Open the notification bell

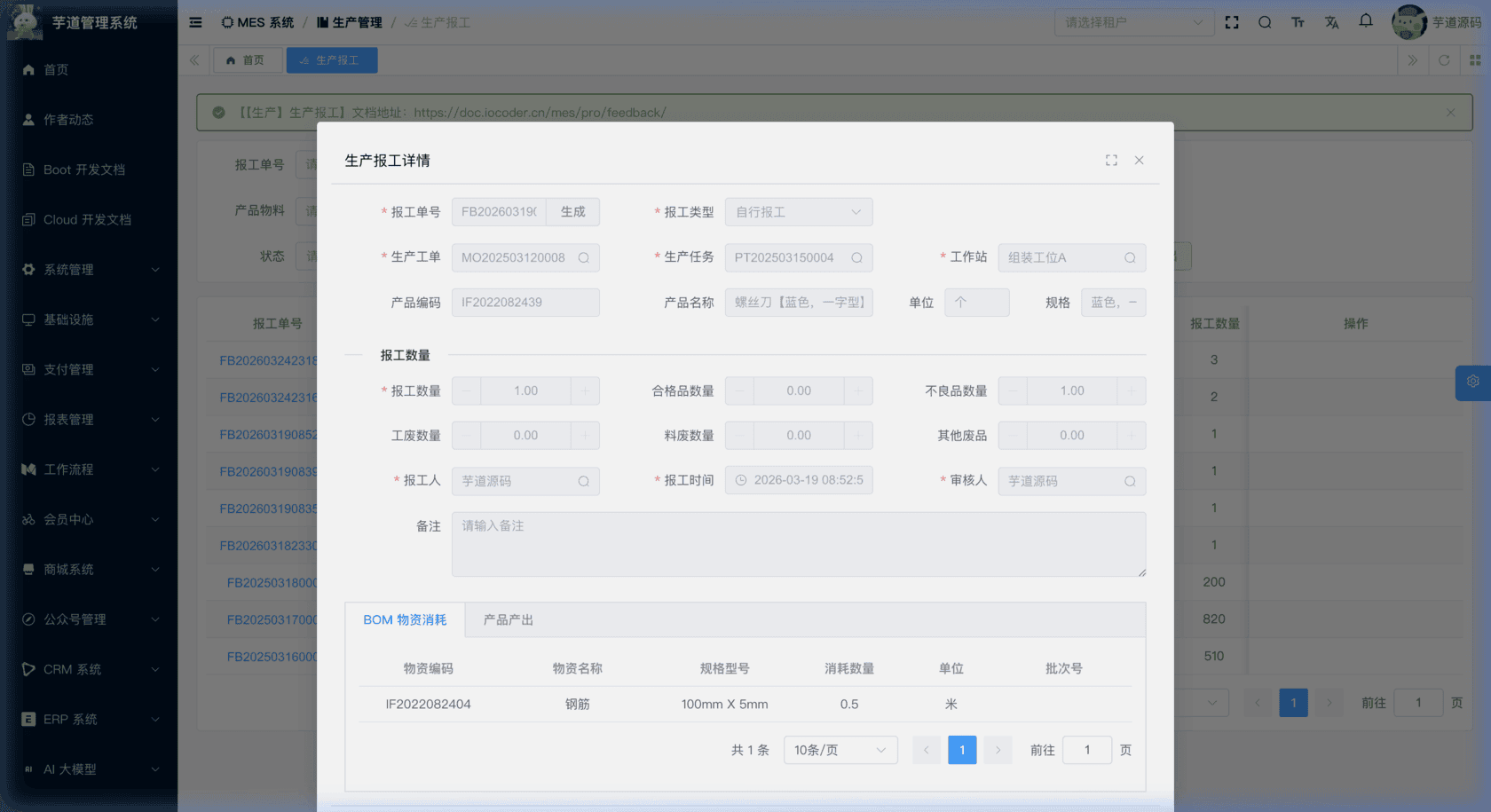[x=1365, y=22]
